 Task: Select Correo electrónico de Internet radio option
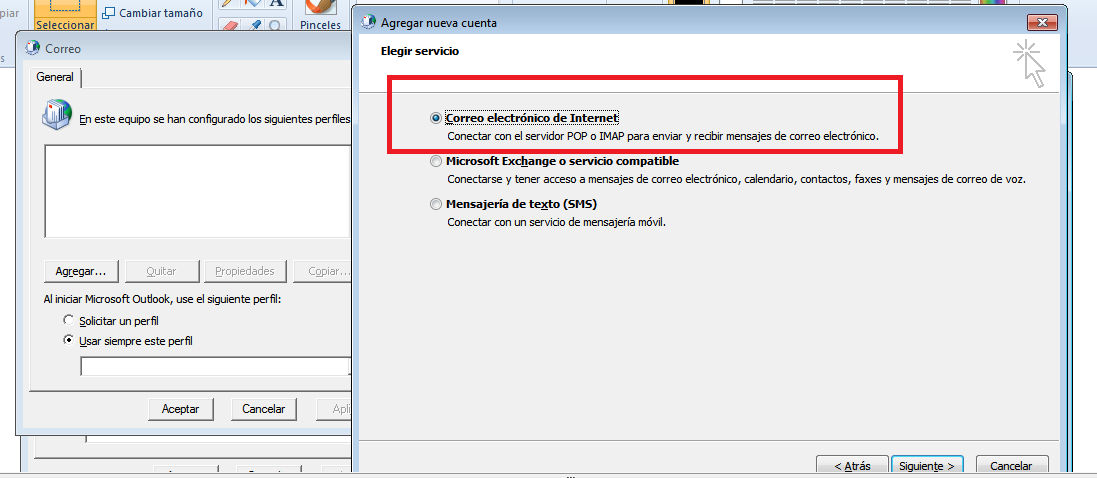pyautogui.click(x=436, y=118)
